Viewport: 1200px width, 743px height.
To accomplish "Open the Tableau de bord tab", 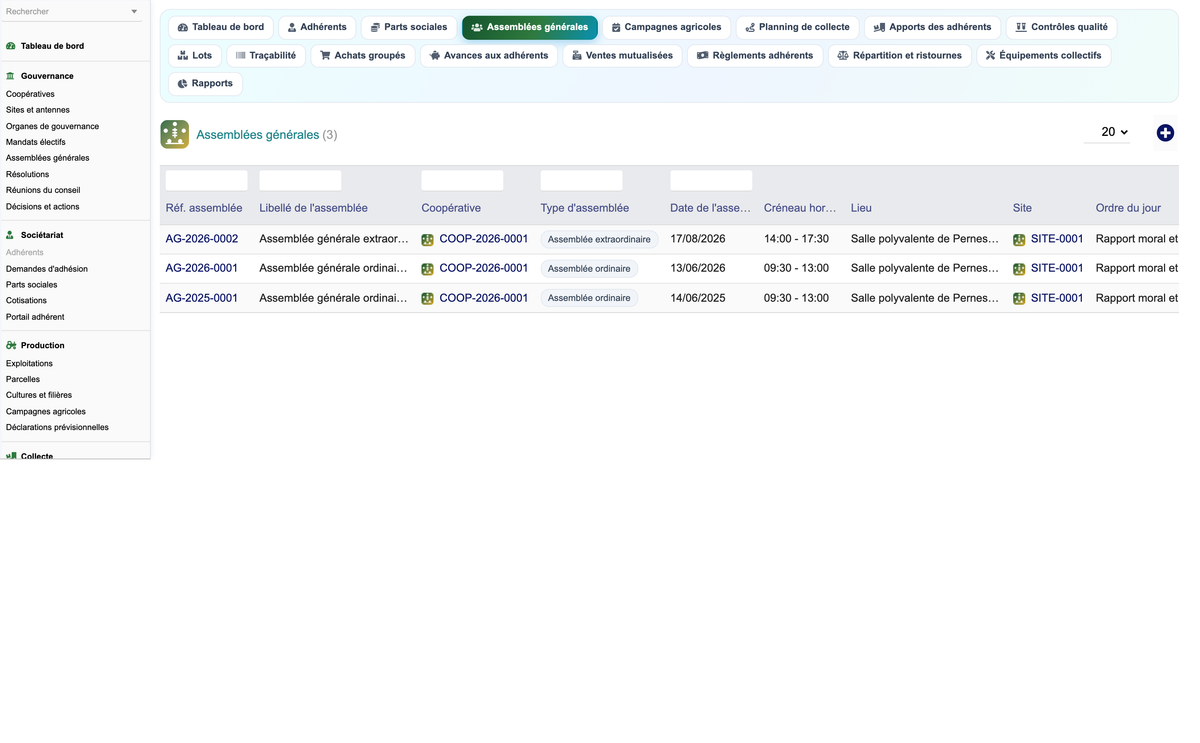I will 220,27.
